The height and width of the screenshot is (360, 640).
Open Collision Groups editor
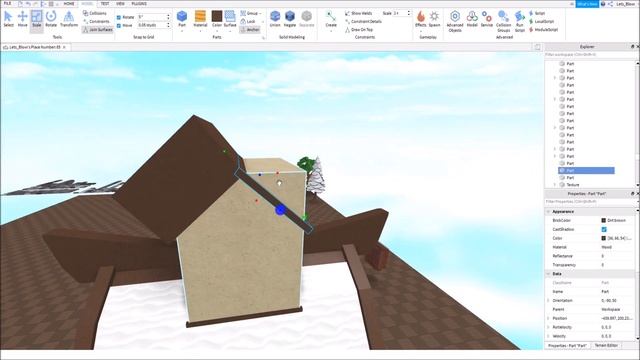(x=503, y=21)
